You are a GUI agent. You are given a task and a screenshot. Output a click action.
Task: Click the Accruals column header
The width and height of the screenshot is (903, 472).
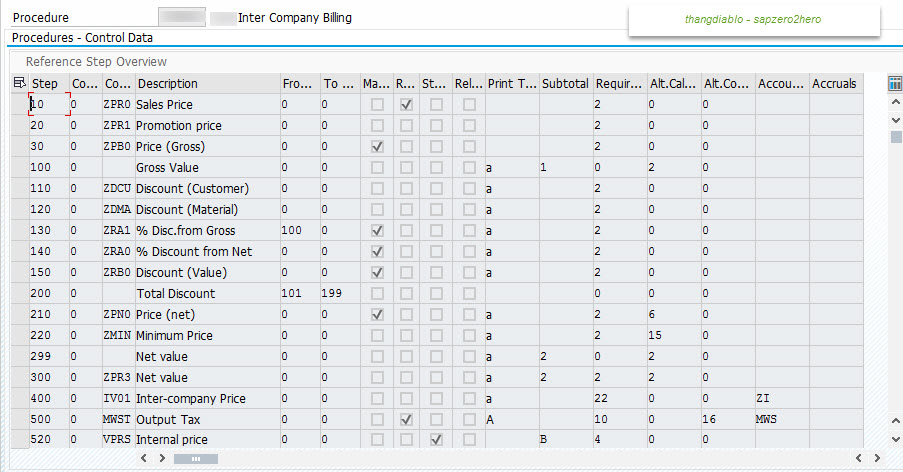pos(834,84)
